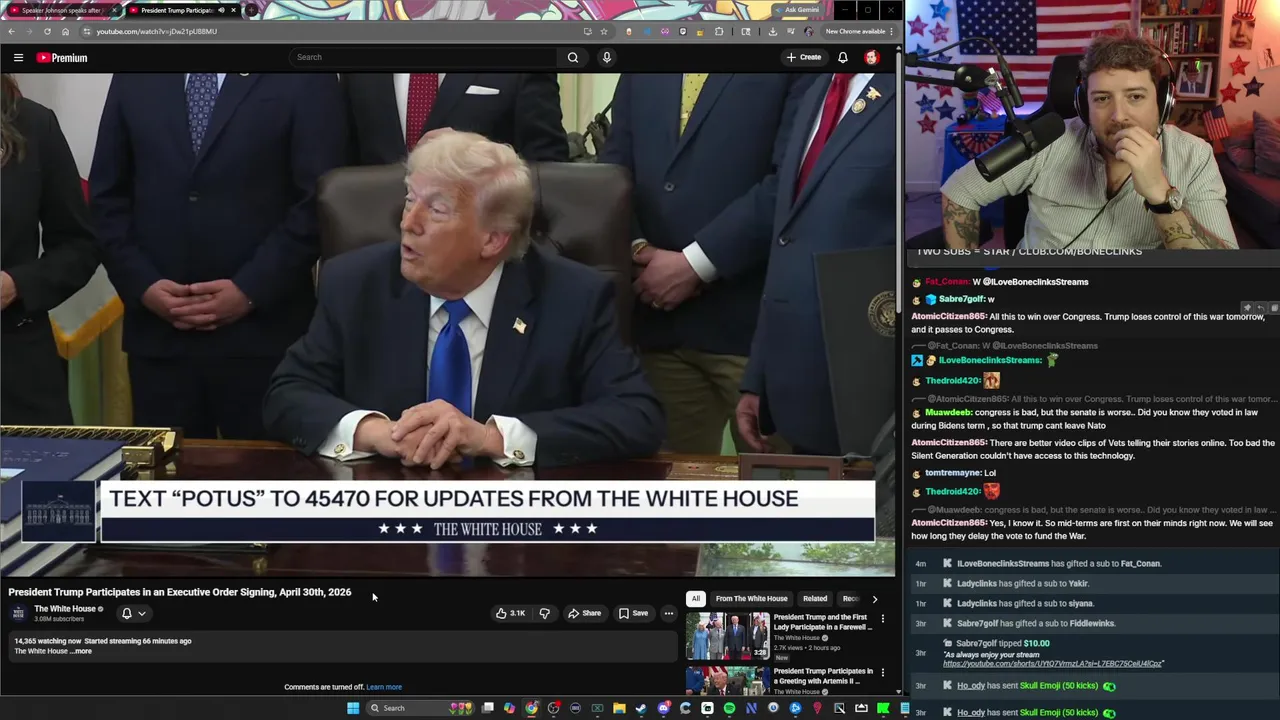The width and height of the screenshot is (1280, 720).
Task: Click the Chrome address bar URL
Action: [156, 31]
